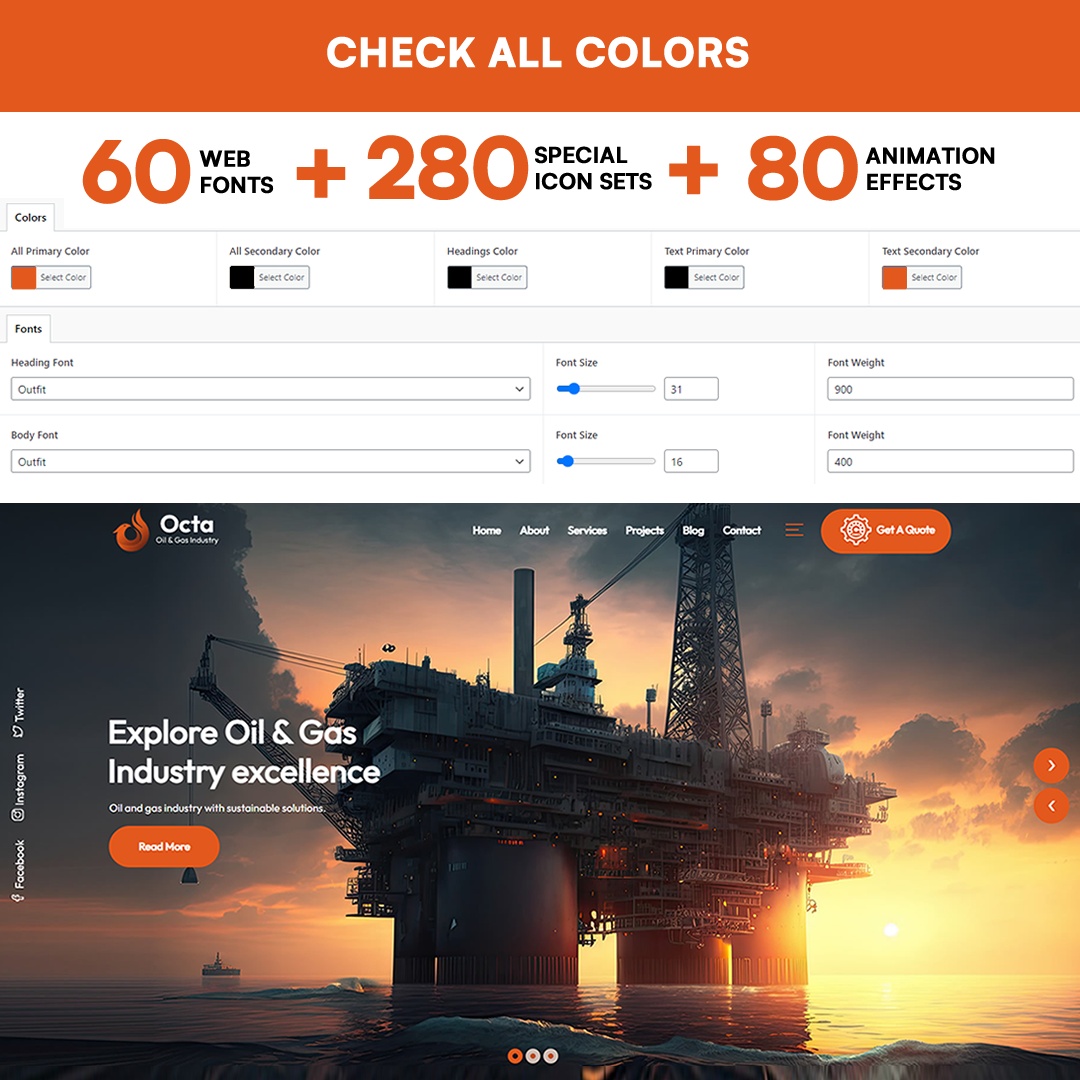Expand the Body Font dropdown
Image resolution: width=1080 pixels, height=1080 pixels.
(270, 461)
